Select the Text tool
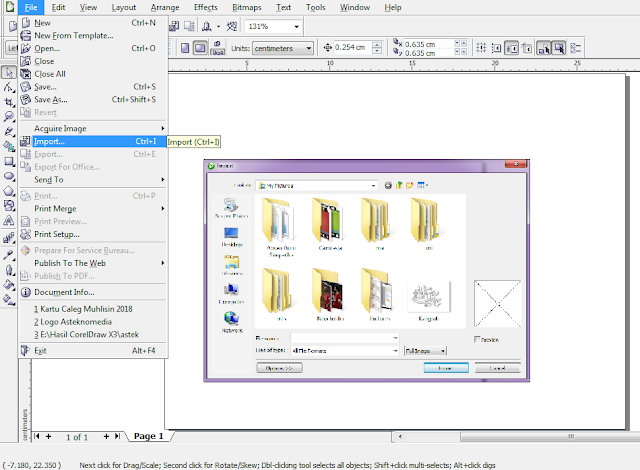The height and width of the screenshot is (470, 640). coord(9,221)
